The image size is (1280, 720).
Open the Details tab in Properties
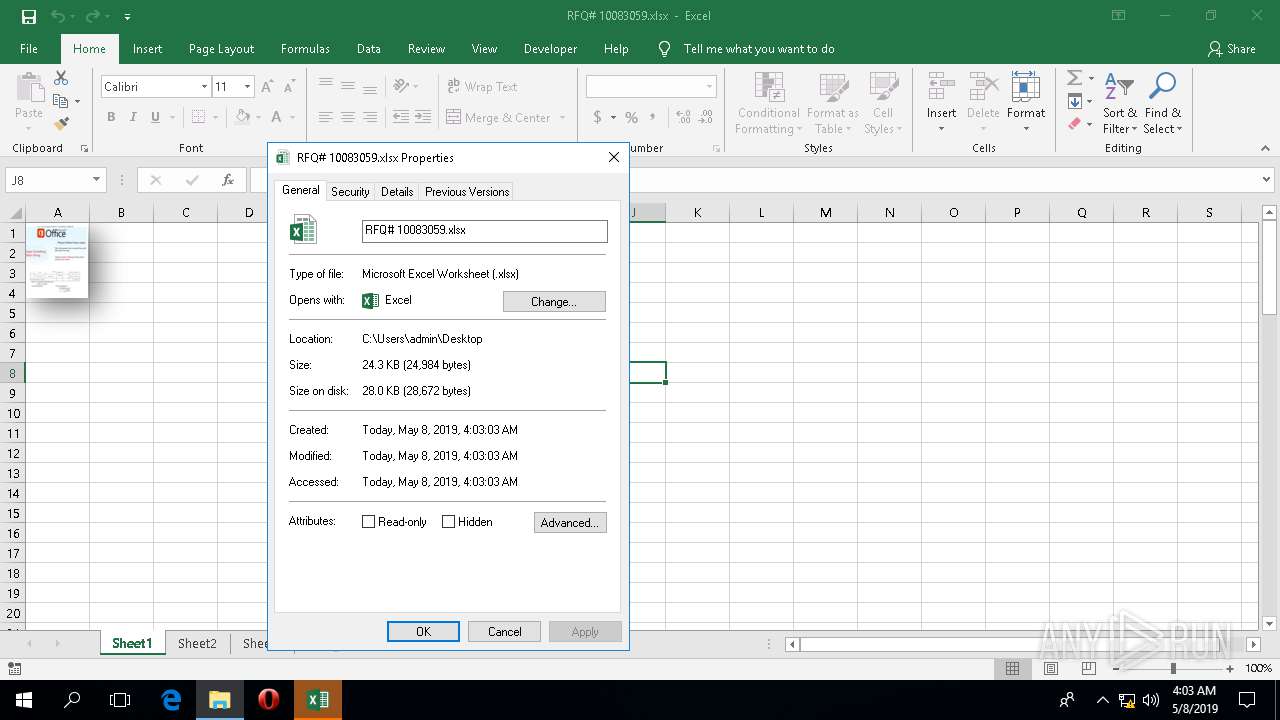click(x=397, y=191)
